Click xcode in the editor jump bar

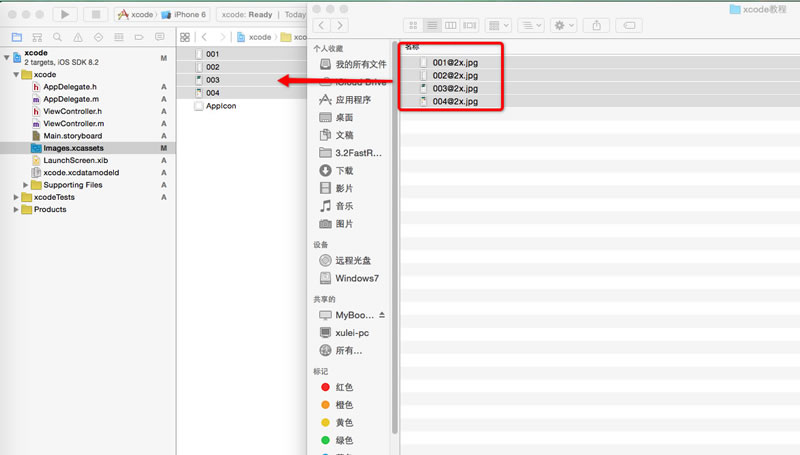[254, 37]
